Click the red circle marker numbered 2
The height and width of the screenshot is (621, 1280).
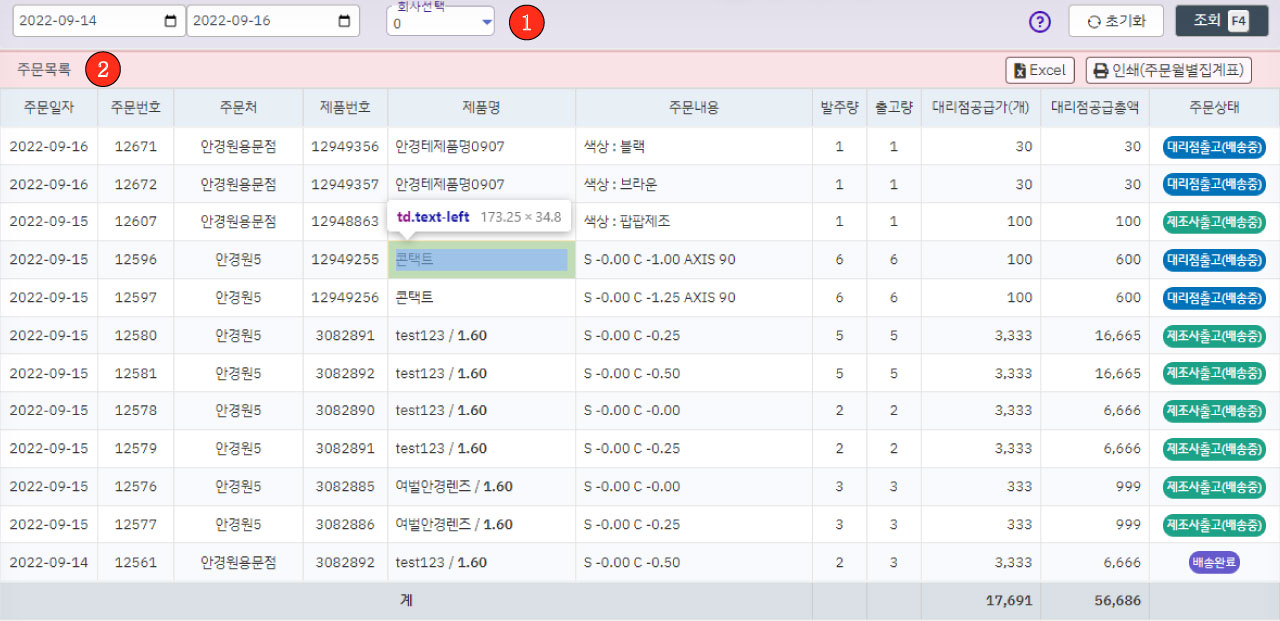(x=103, y=70)
